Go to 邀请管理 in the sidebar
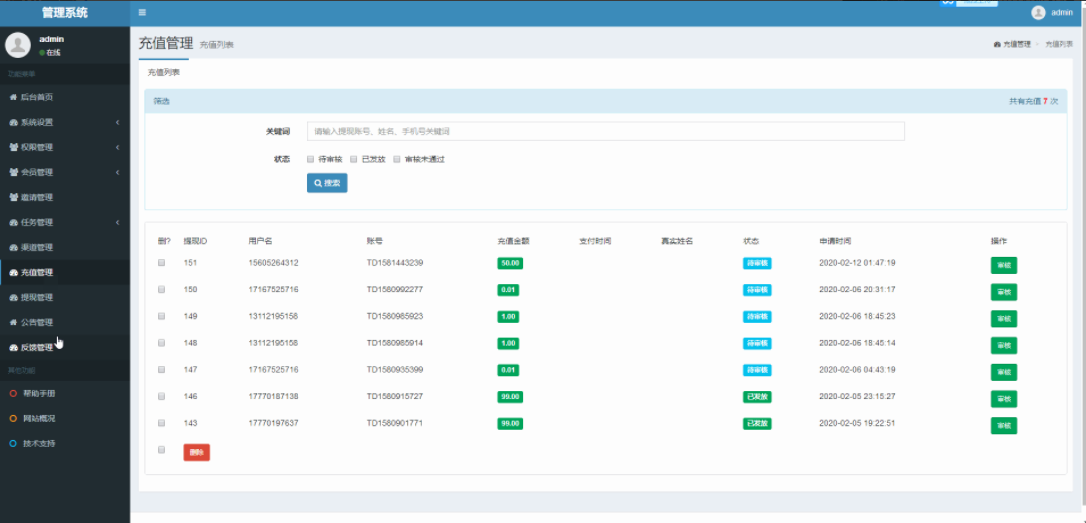 point(36,197)
